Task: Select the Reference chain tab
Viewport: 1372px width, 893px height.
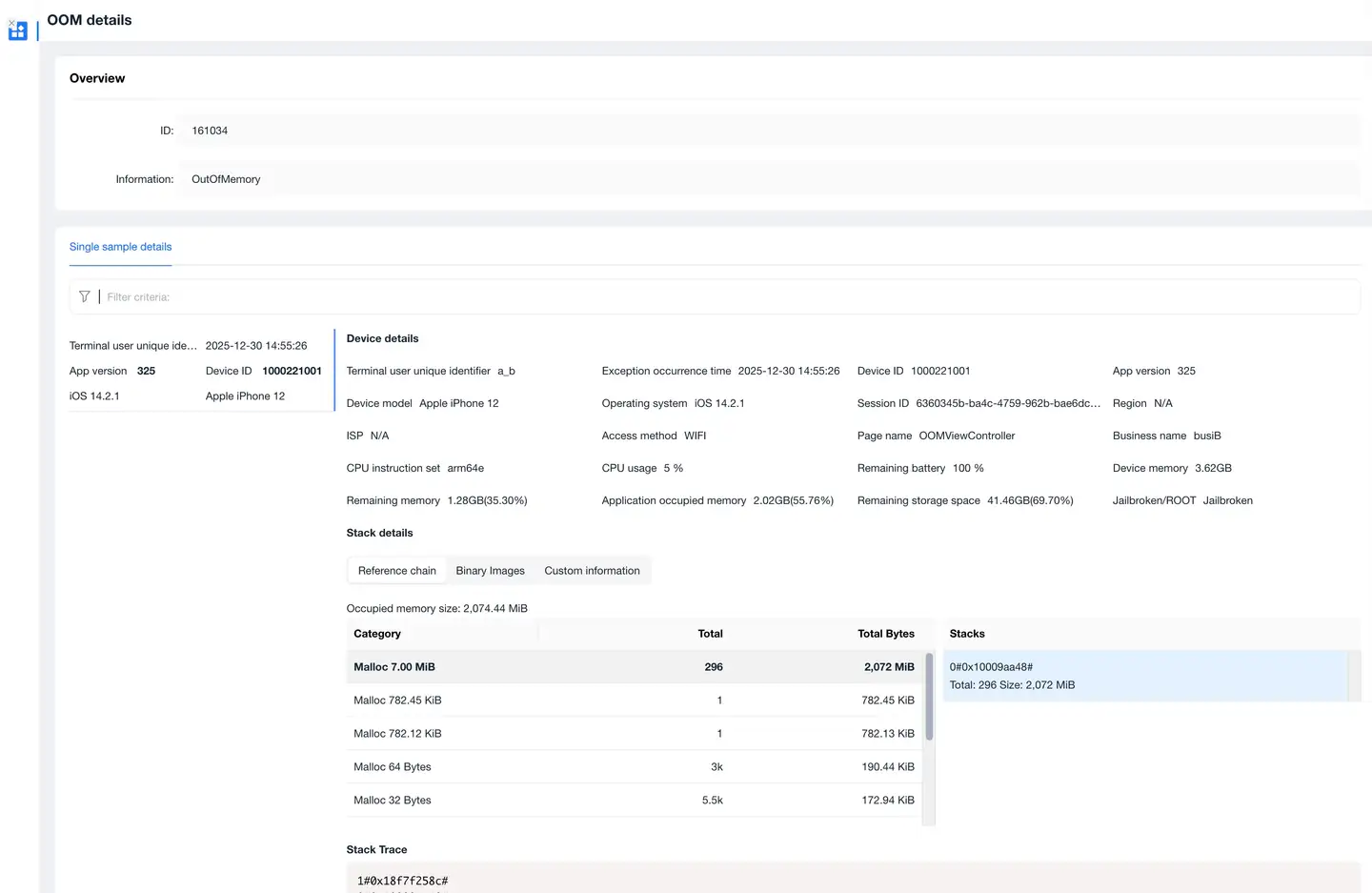Action: point(396,571)
